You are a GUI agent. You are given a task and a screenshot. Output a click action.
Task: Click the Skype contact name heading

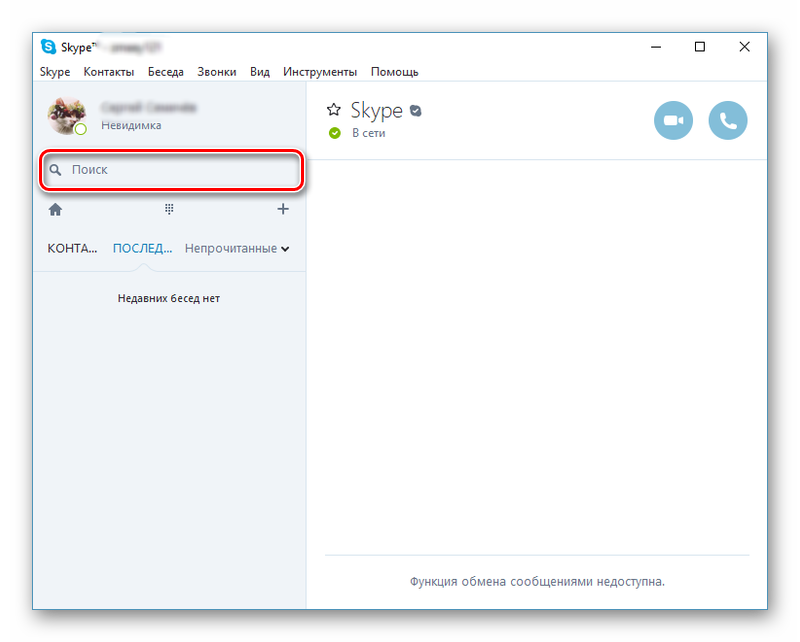[377, 110]
